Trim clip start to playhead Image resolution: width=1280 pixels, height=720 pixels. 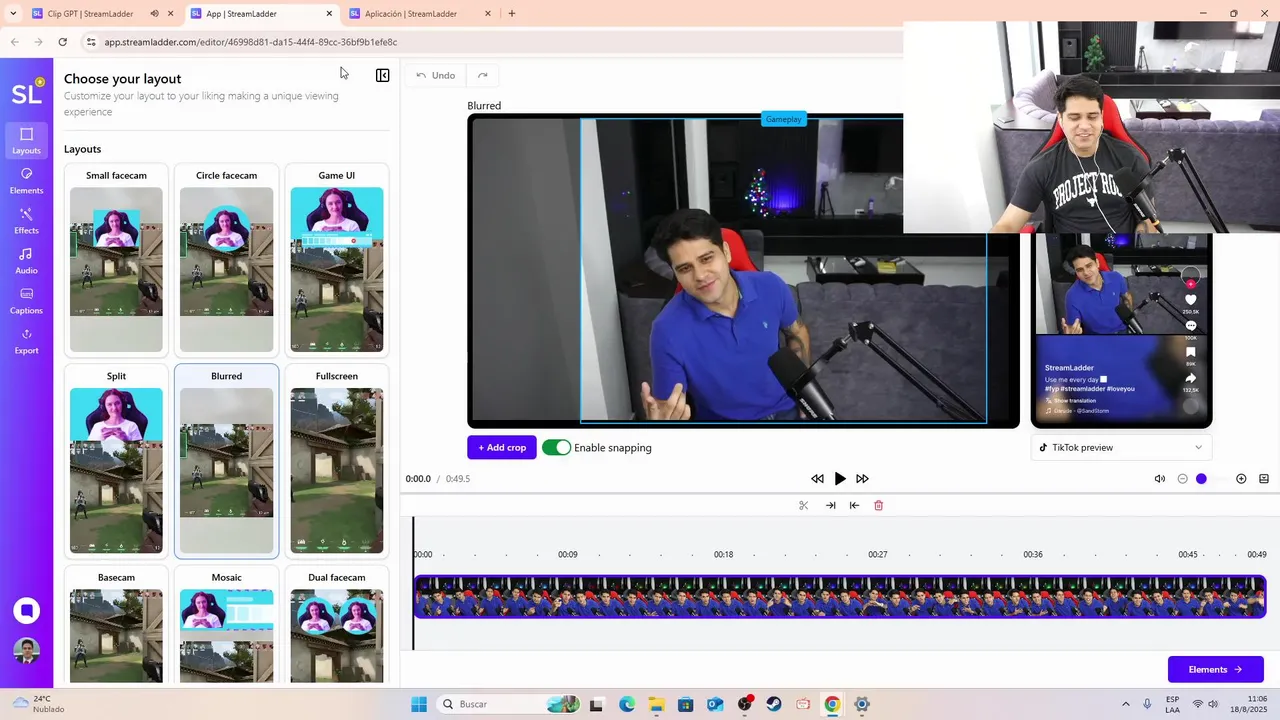pyautogui.click(x=854, y=505)
